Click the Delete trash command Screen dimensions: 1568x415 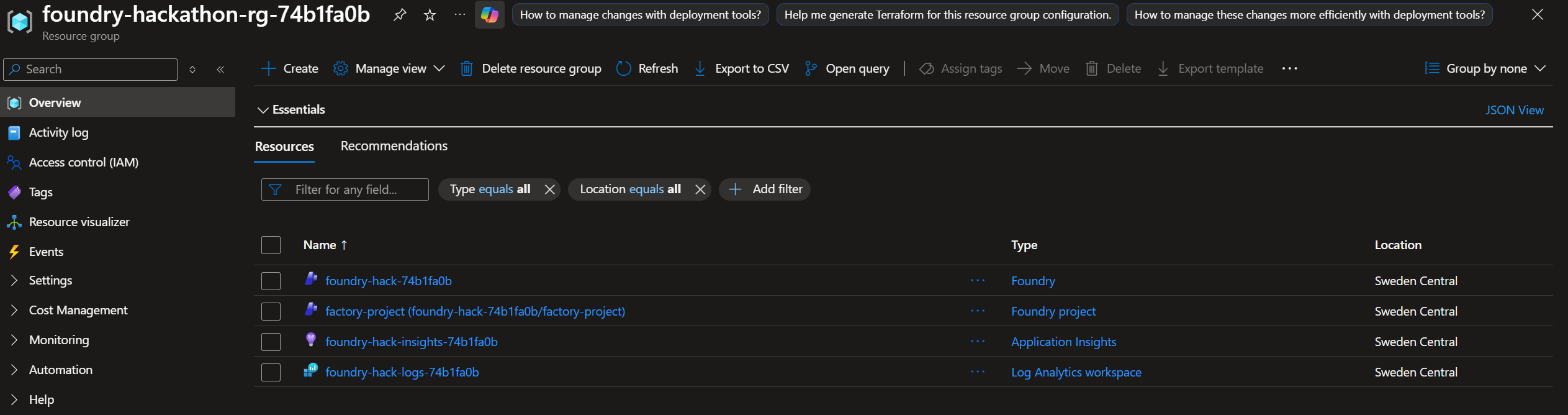pos(1114,68)
